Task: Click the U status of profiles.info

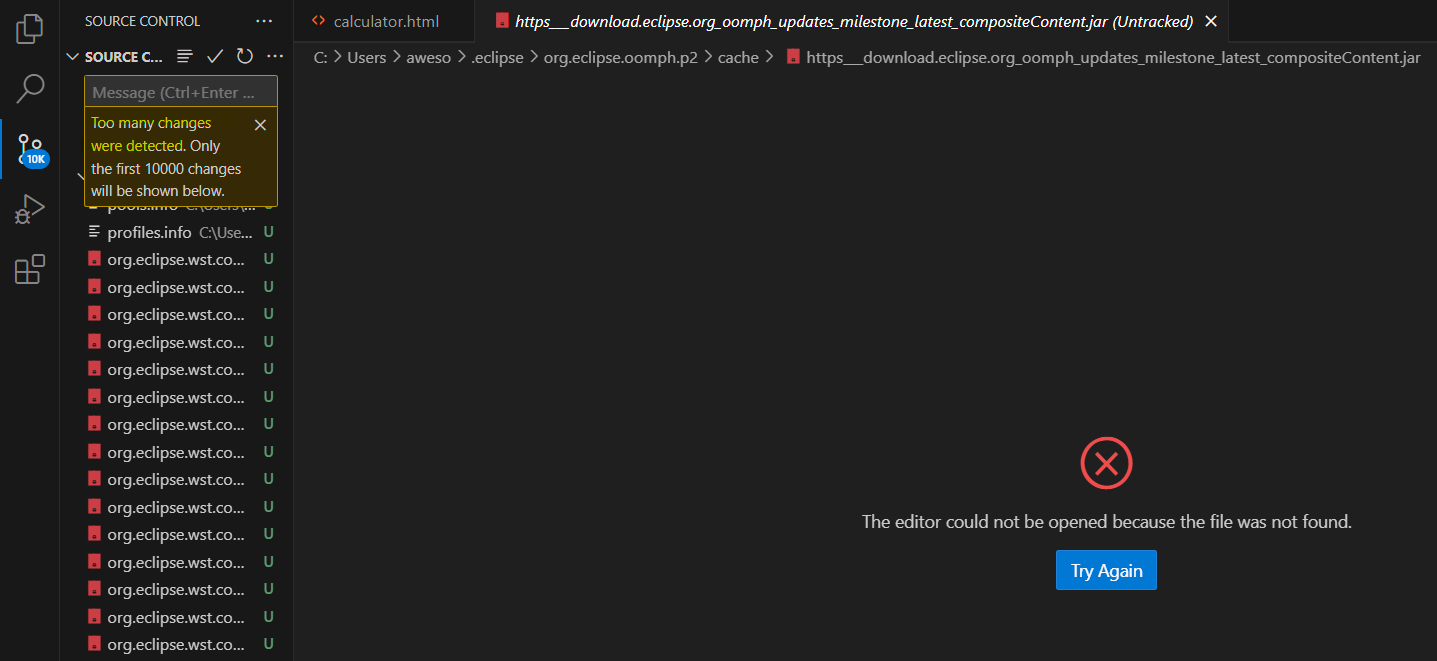Action: pyautogui.click(x=268, y=232)
